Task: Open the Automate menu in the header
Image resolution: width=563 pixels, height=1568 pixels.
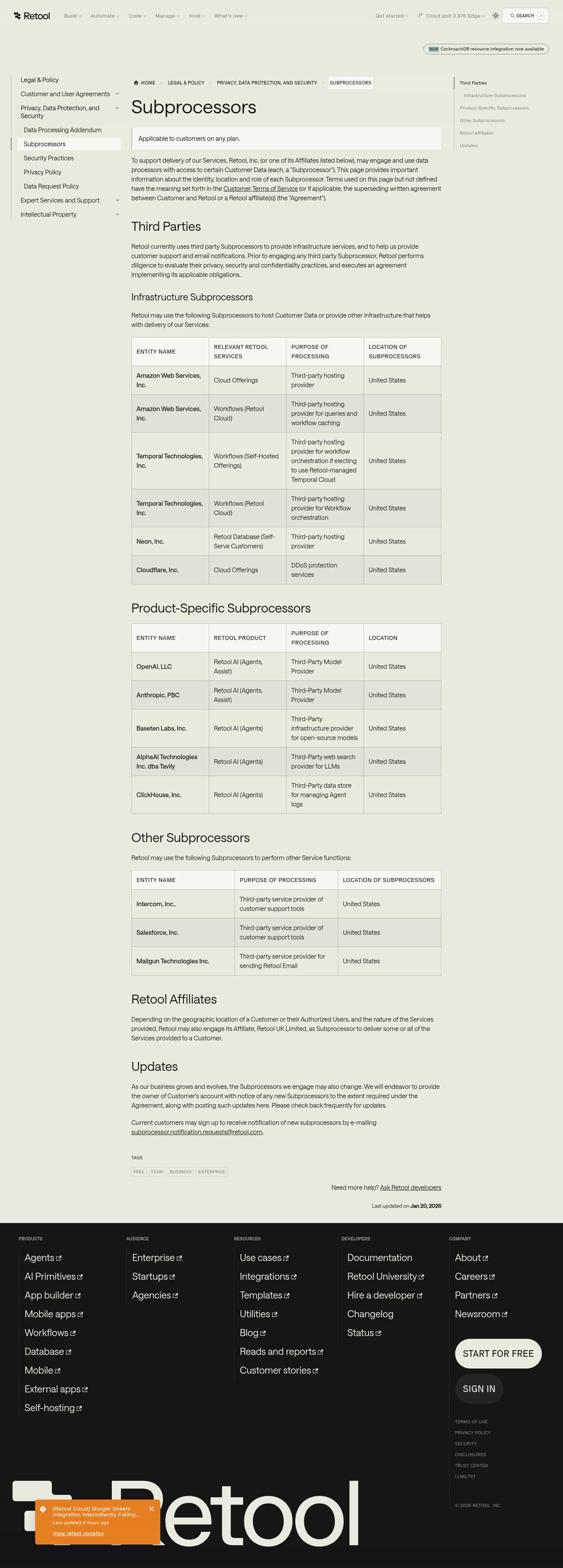Action: point(105,16)
